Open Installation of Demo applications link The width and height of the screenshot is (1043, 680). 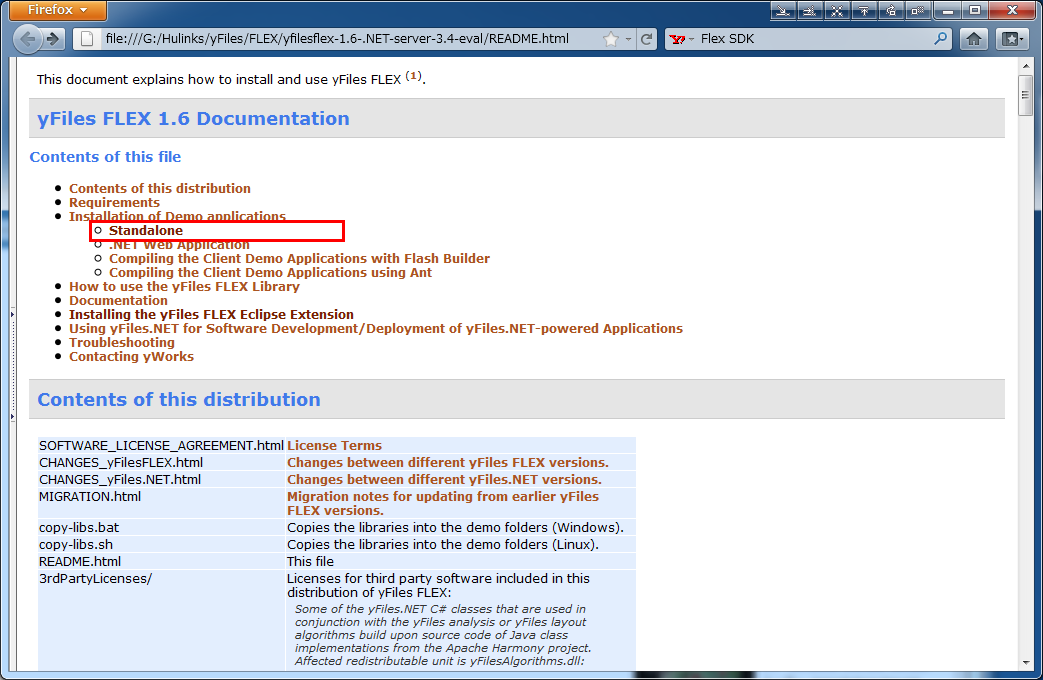pyautogui.click(x=178, y=216)
